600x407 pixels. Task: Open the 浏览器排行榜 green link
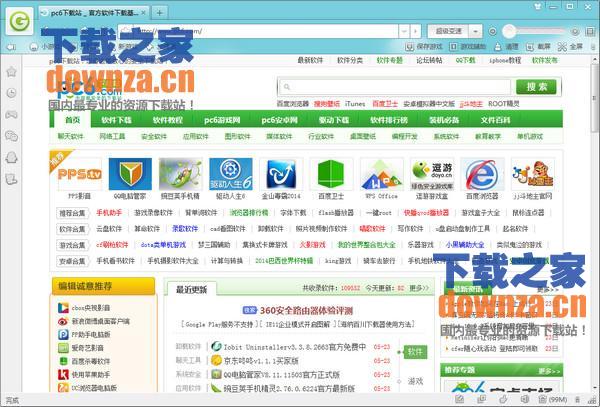point(249,213)
